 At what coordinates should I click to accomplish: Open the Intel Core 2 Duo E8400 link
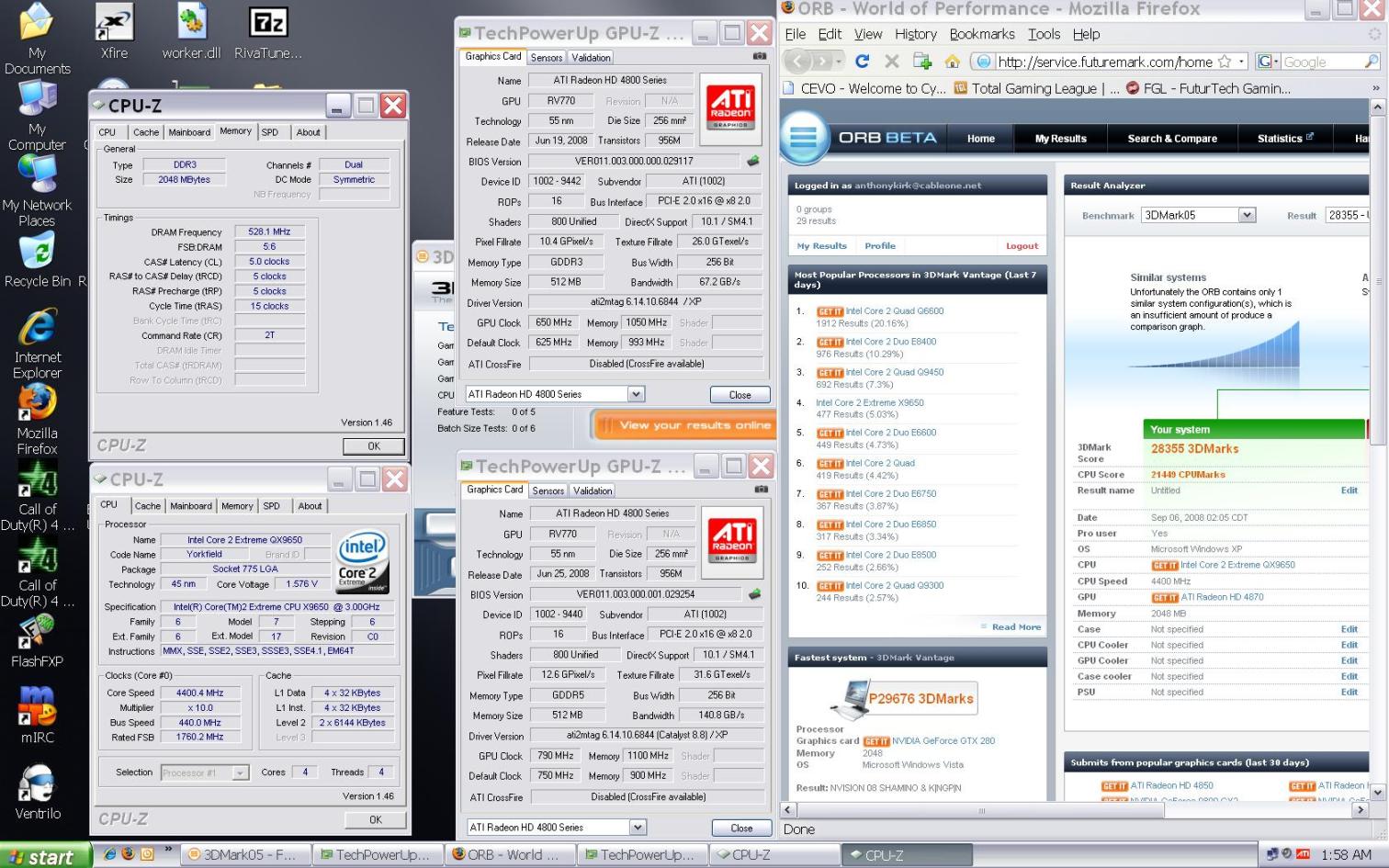891,342
